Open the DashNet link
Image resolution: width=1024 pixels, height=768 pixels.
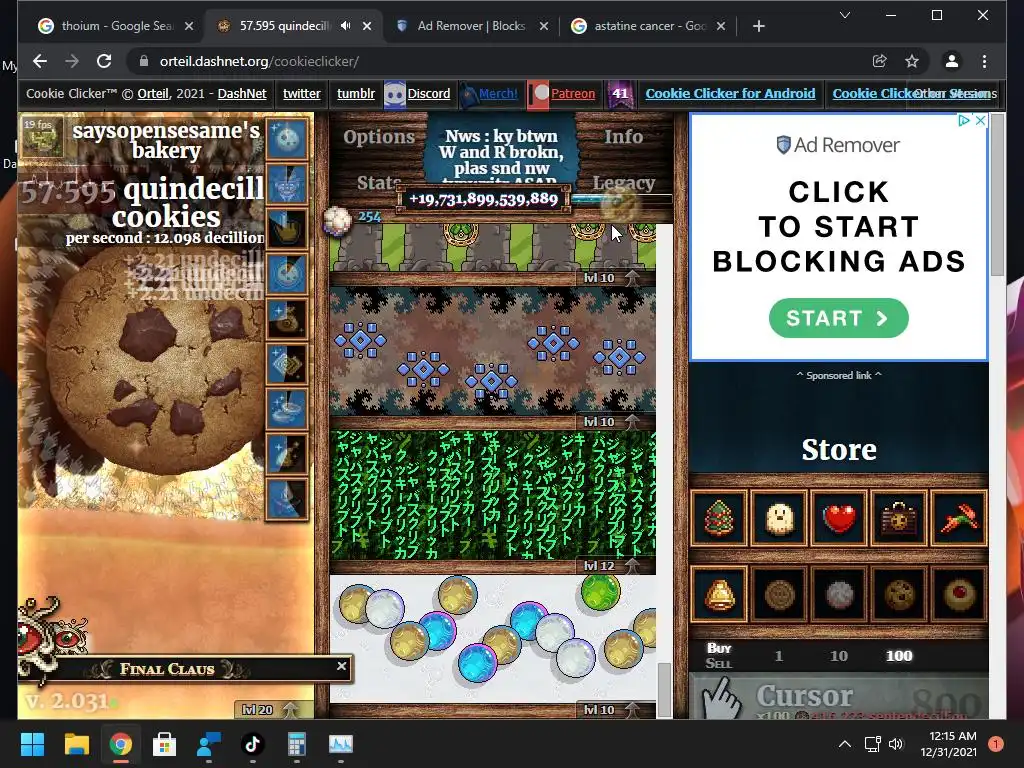click(242, 93)
